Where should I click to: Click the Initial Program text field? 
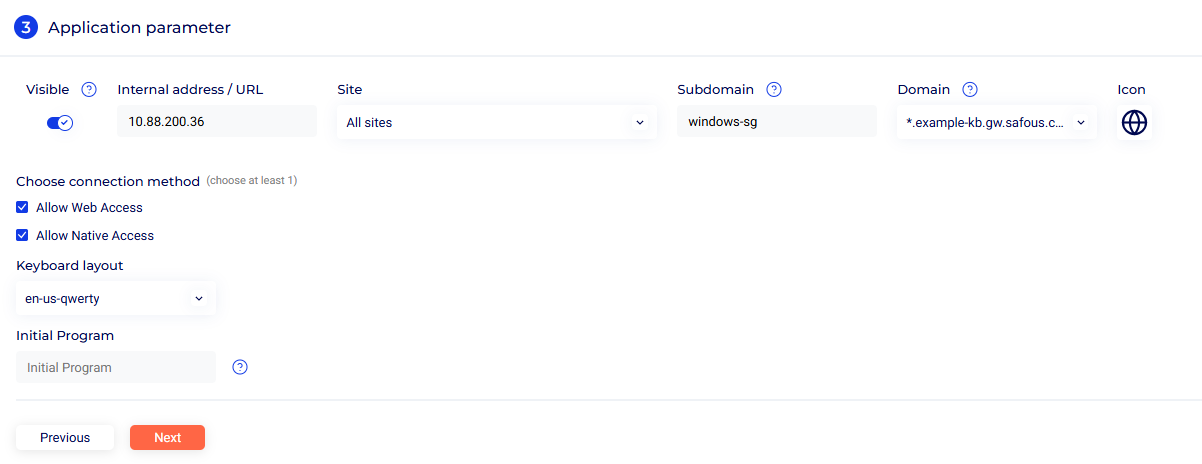point(116,367)
